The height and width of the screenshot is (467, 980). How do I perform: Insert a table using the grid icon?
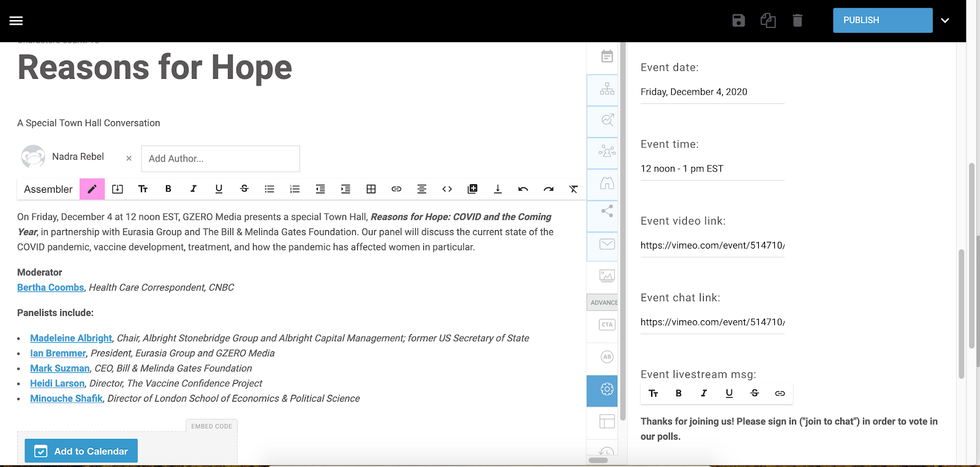tap(371, 189)
